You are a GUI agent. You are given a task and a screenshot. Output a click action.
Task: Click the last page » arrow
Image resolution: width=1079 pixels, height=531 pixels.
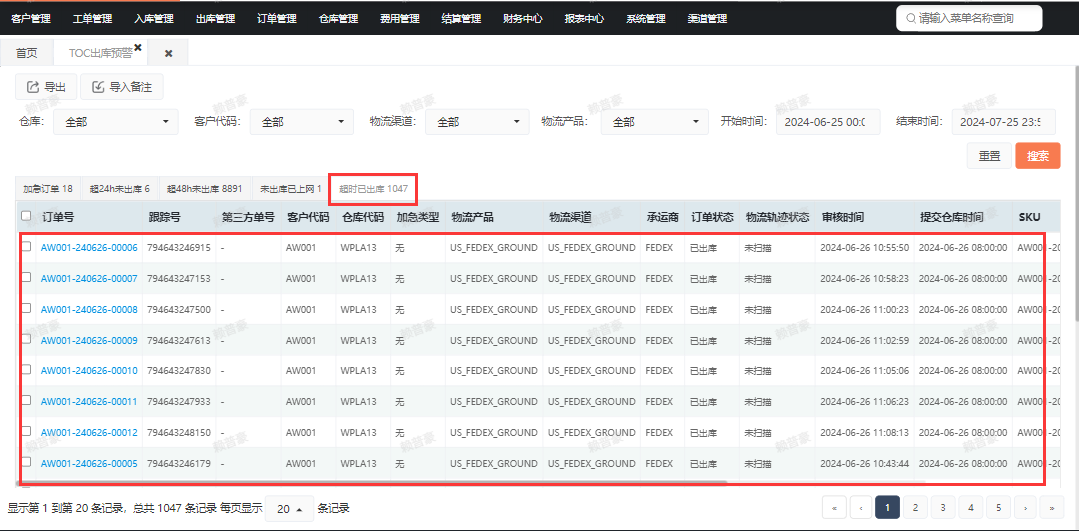[x=1052, y=508]
